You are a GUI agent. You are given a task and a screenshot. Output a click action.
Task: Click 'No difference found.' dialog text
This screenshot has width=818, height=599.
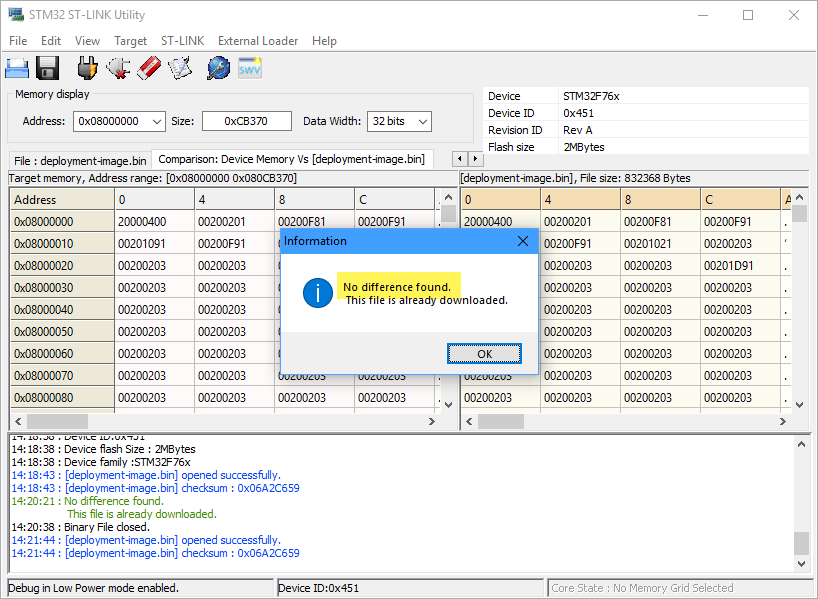tap(397, 287)
